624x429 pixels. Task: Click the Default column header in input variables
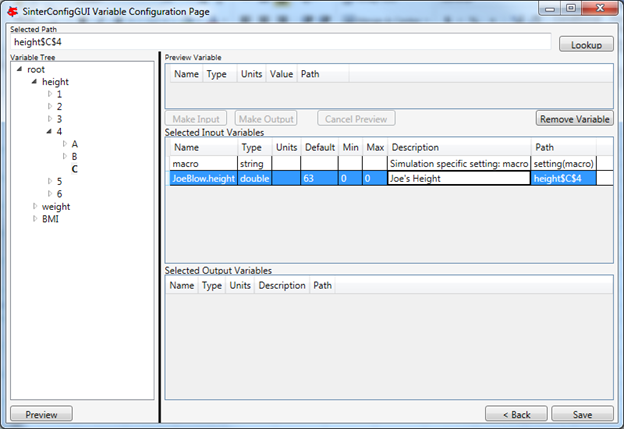[x=320, y=148]
